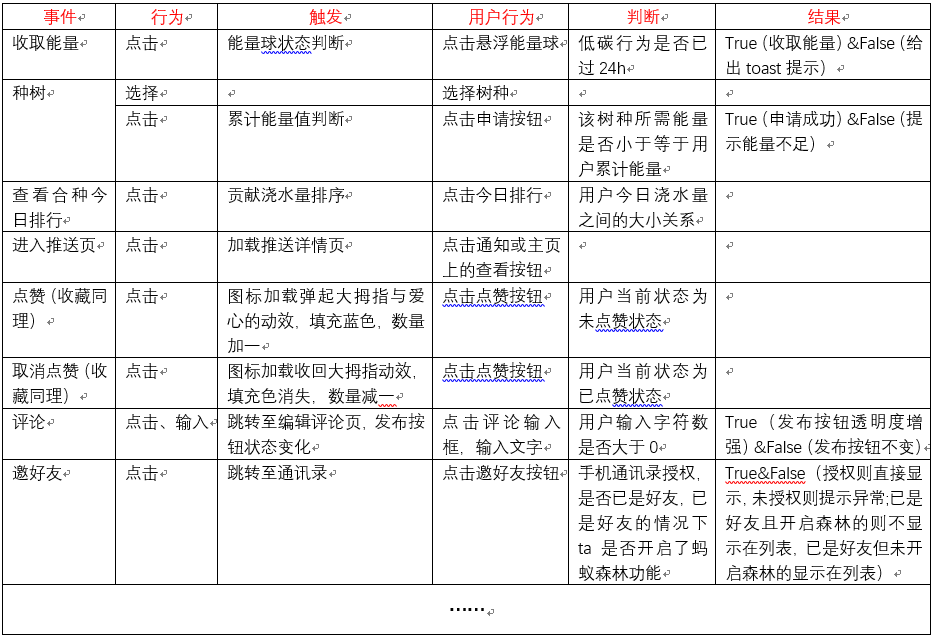Click the 贡献浇水量排序 cell
This screenshot has height=637, width=933.
(x=286, y=195)
